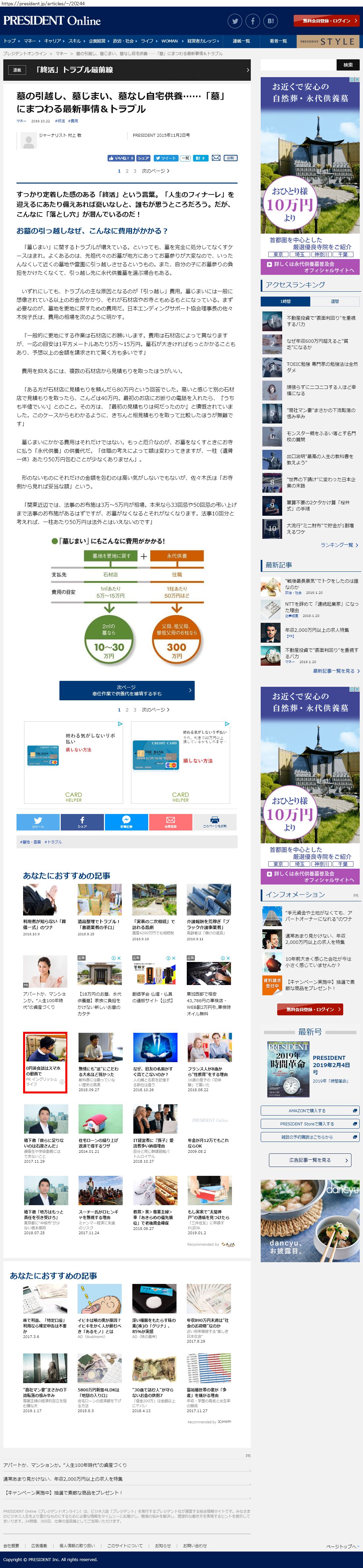Image resolution: width=363 pixels, height=1568 pixels.
Task: Open the 0円英会話はスマホの動画で sponsored article
Action: tap(45, 1061)
